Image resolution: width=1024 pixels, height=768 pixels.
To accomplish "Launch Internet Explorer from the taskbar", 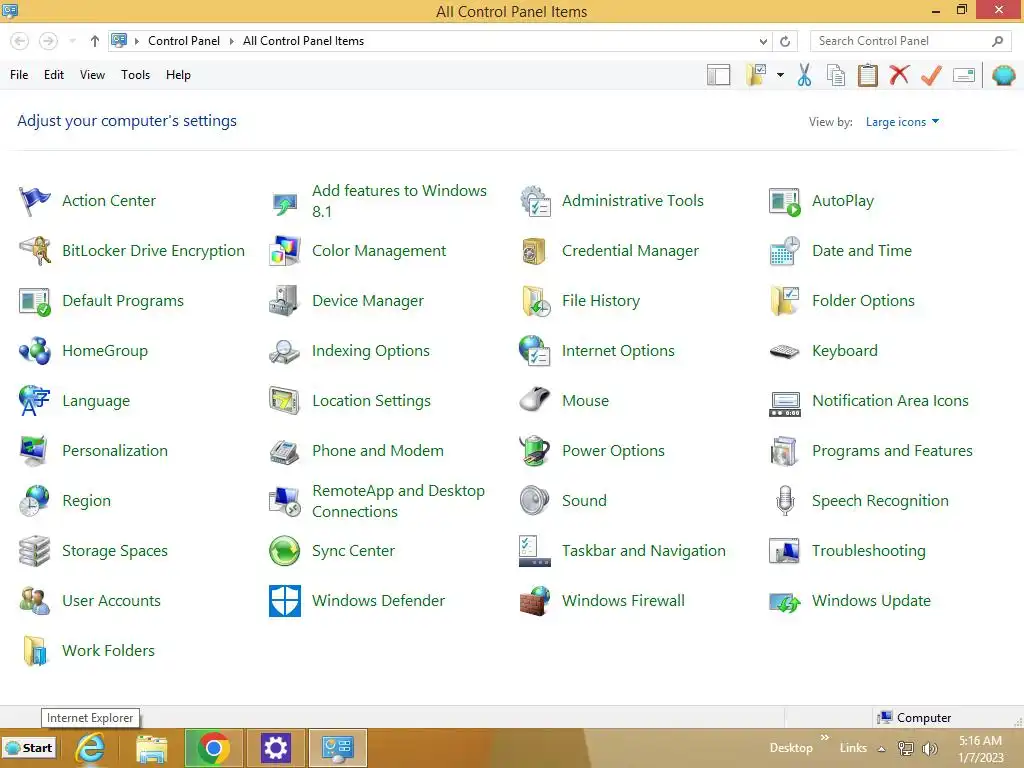I will [89, 748].
